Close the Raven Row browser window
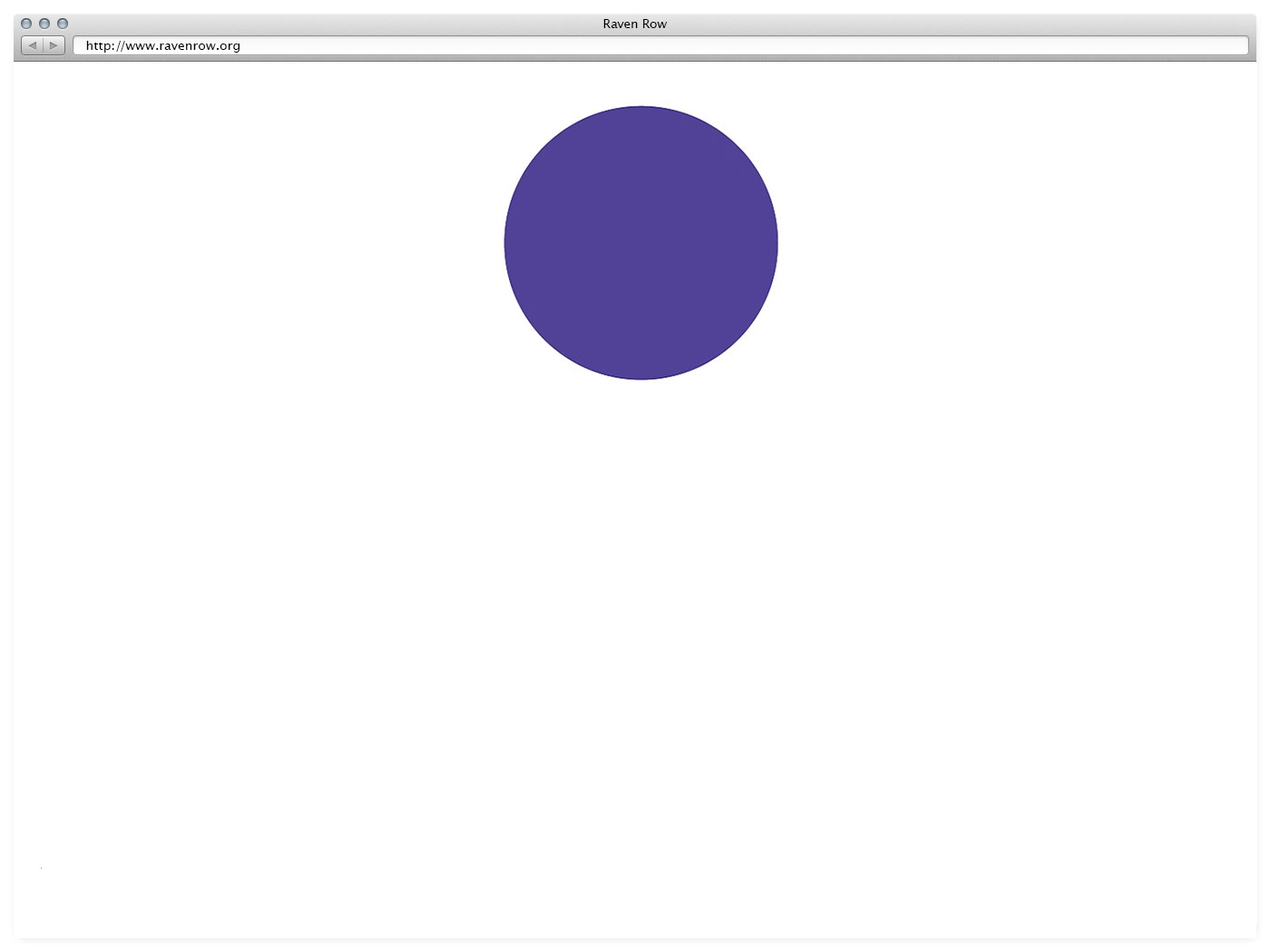This screenshot has height=952, width=1270. point(26,24)
